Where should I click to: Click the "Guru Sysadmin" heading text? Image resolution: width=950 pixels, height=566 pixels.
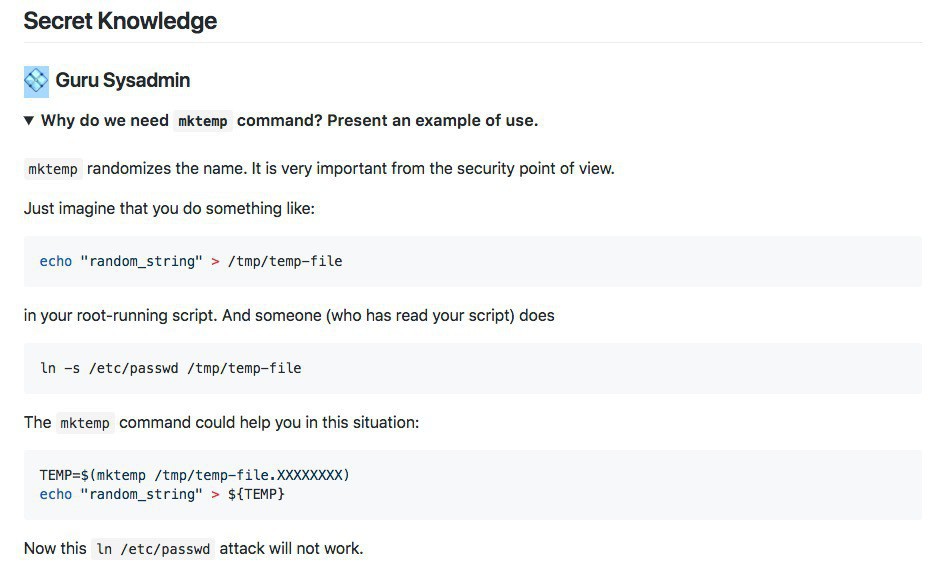123,81
